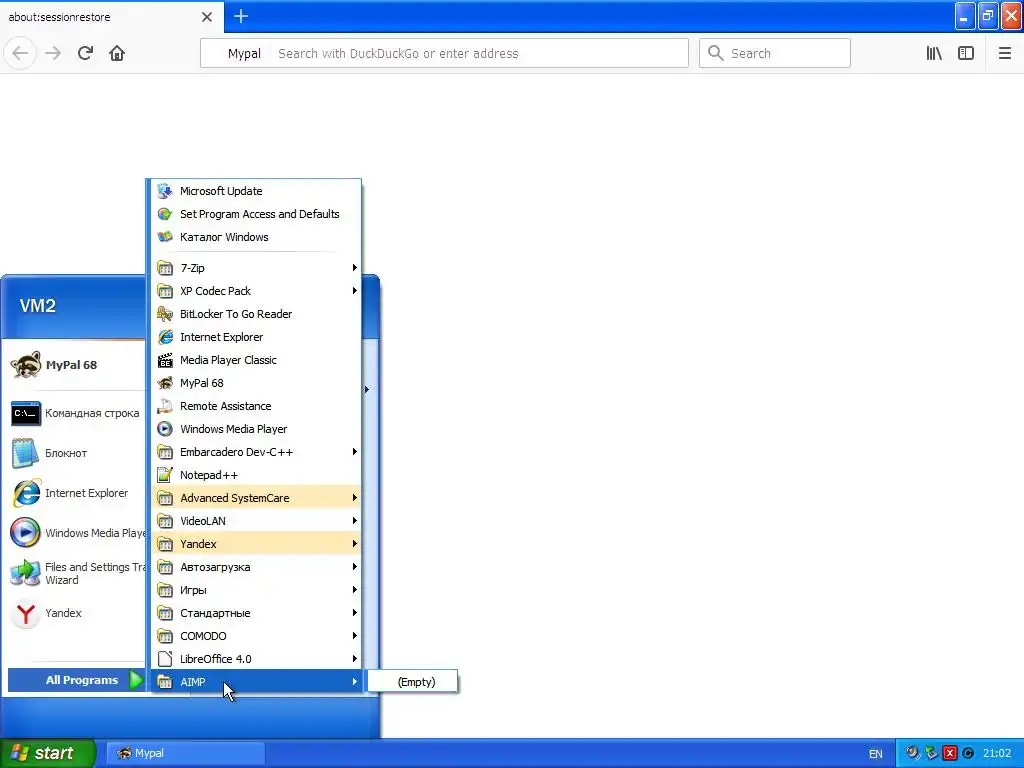Open Files and Settings Transfer Wizard icon

tap(25, 573)
